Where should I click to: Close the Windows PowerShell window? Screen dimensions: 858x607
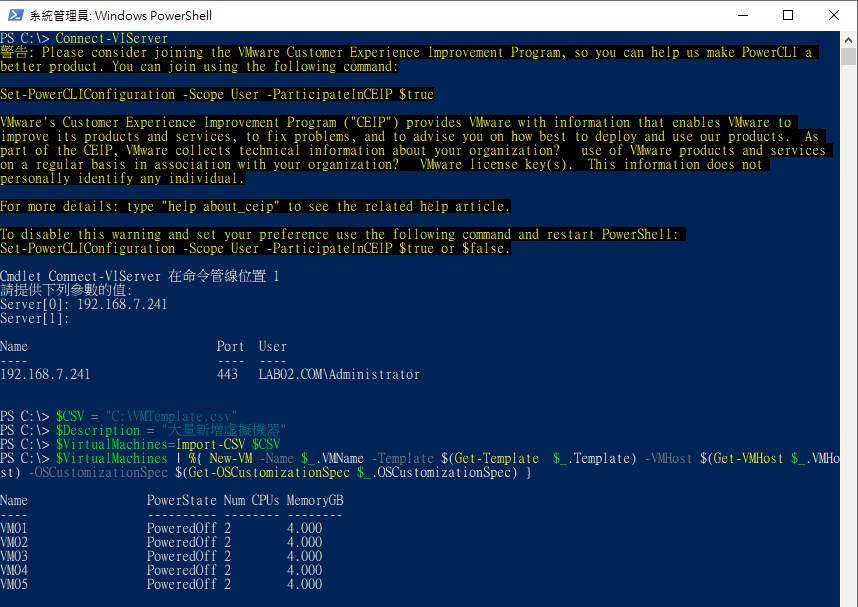(833, 15)
